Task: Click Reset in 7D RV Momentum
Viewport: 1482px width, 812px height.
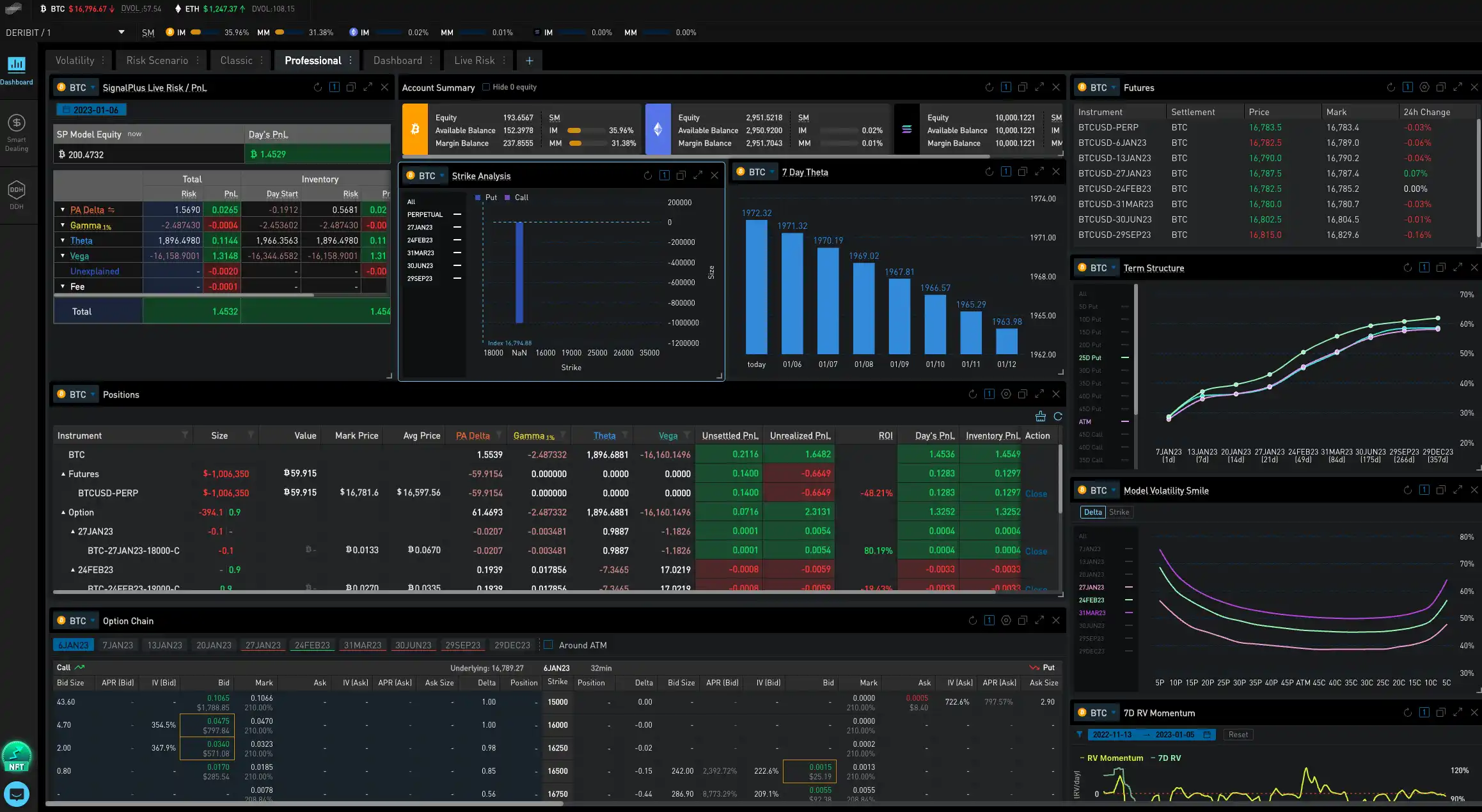Action: (1238, 735)
